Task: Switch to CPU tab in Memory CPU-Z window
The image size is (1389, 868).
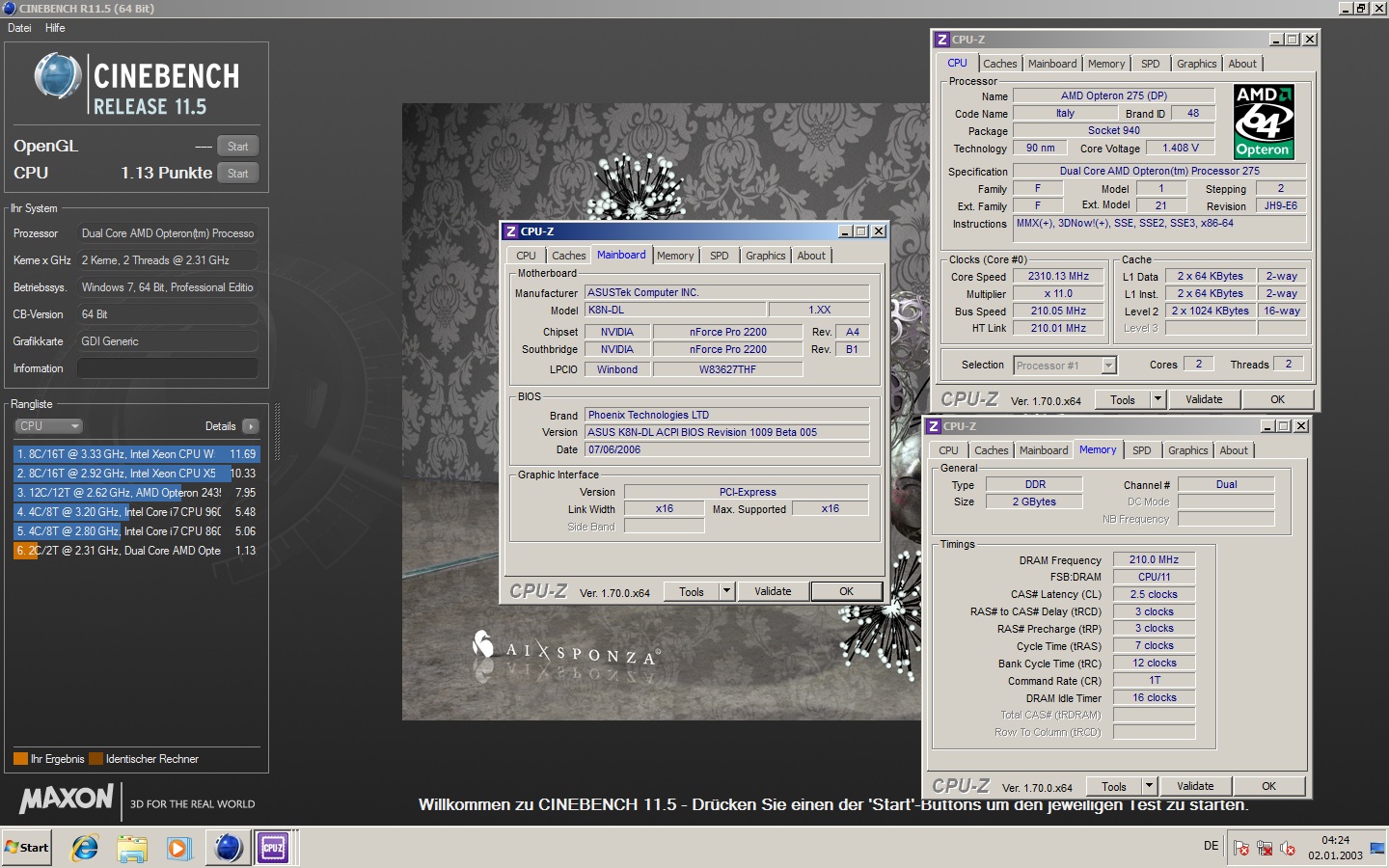Action: coord(949,450)
